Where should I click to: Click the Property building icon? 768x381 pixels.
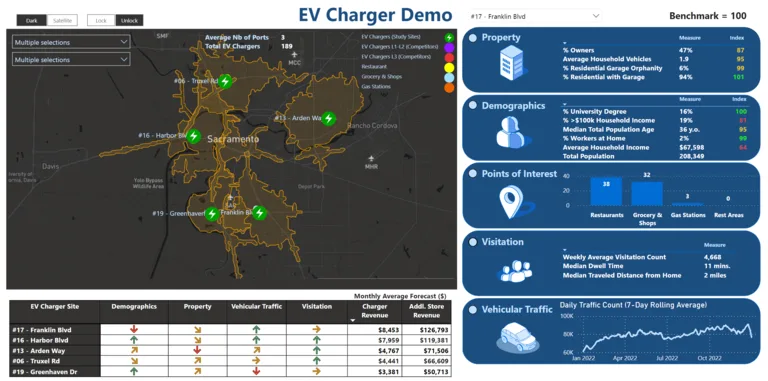pyautogui.click(x=511, y=63)
